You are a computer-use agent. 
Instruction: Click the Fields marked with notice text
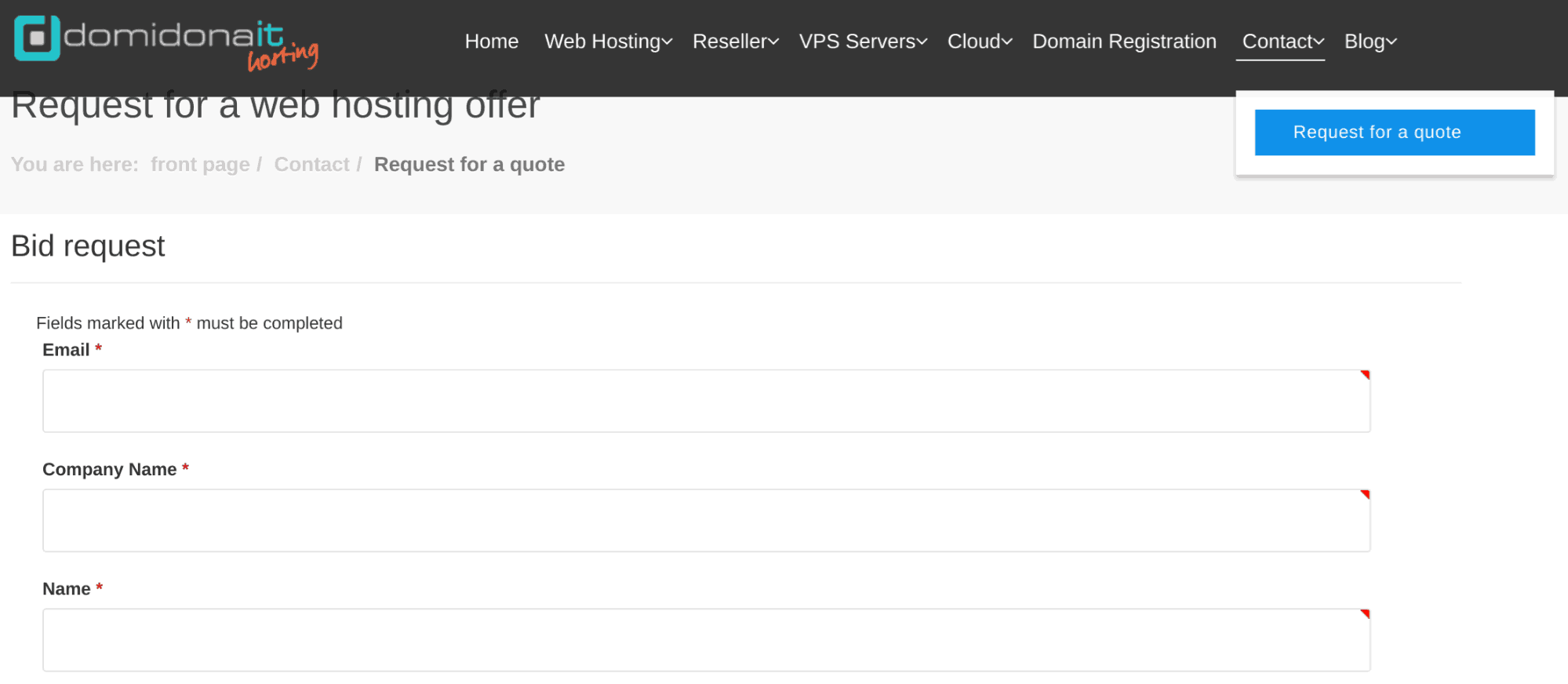click(189, 323)
